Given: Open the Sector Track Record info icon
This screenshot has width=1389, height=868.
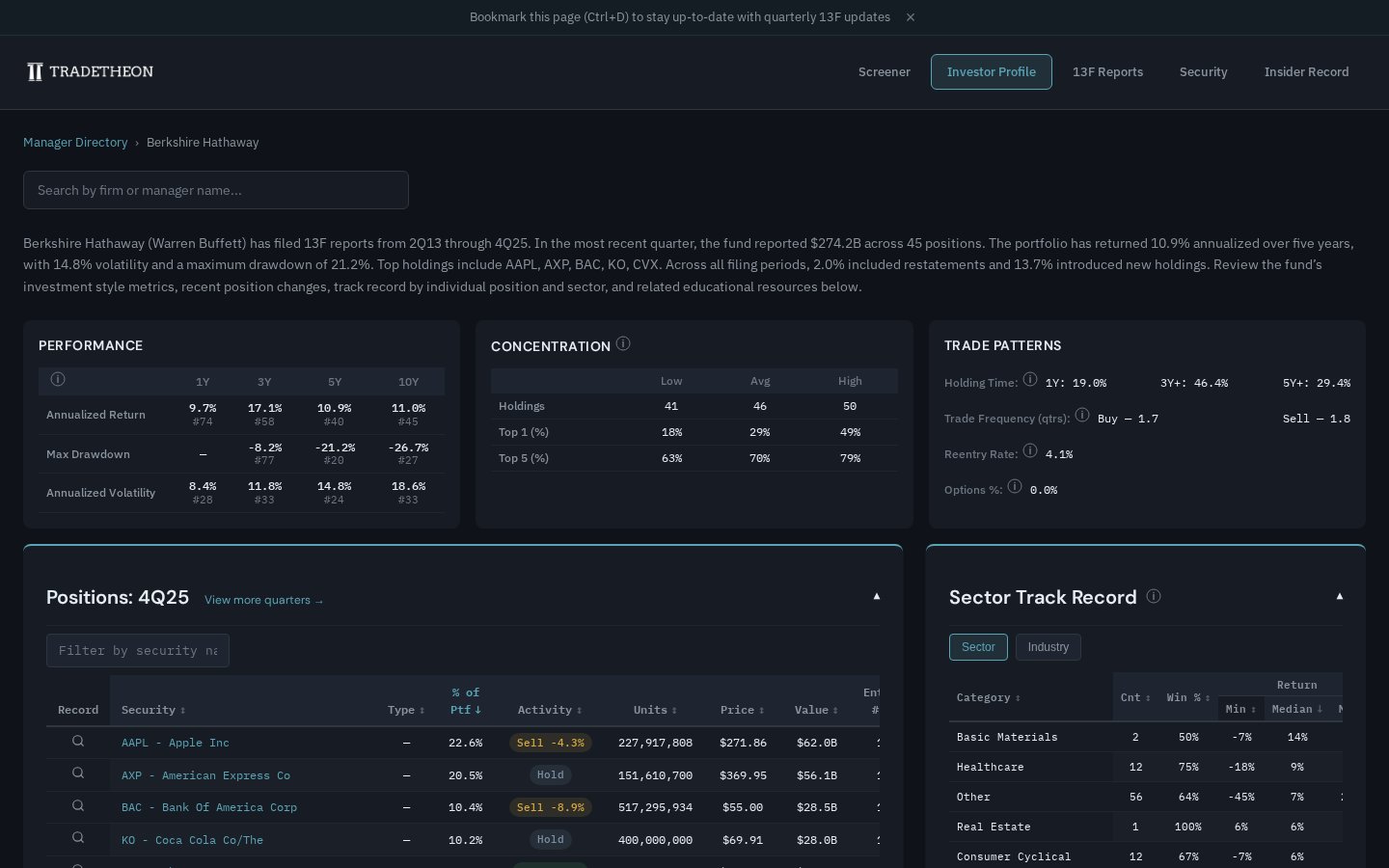Looking at the screenshot, I should point(1154,596).
